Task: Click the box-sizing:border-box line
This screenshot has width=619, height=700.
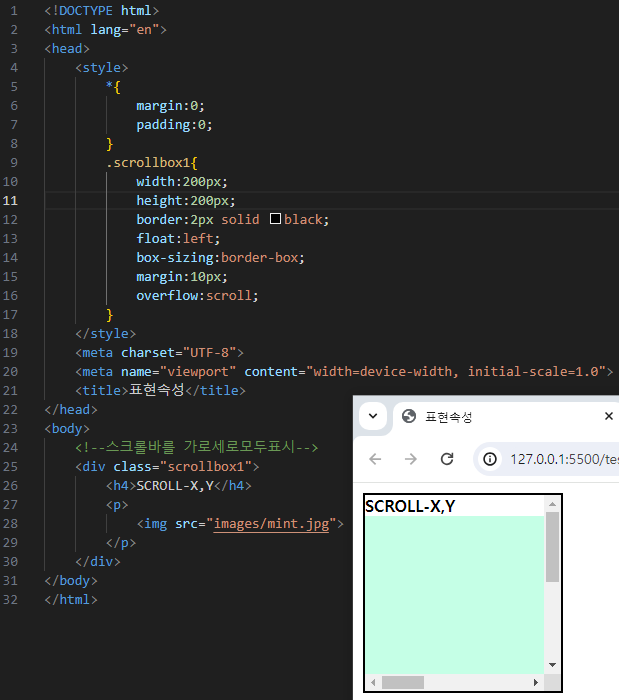Action: click(x=220, y=258)
